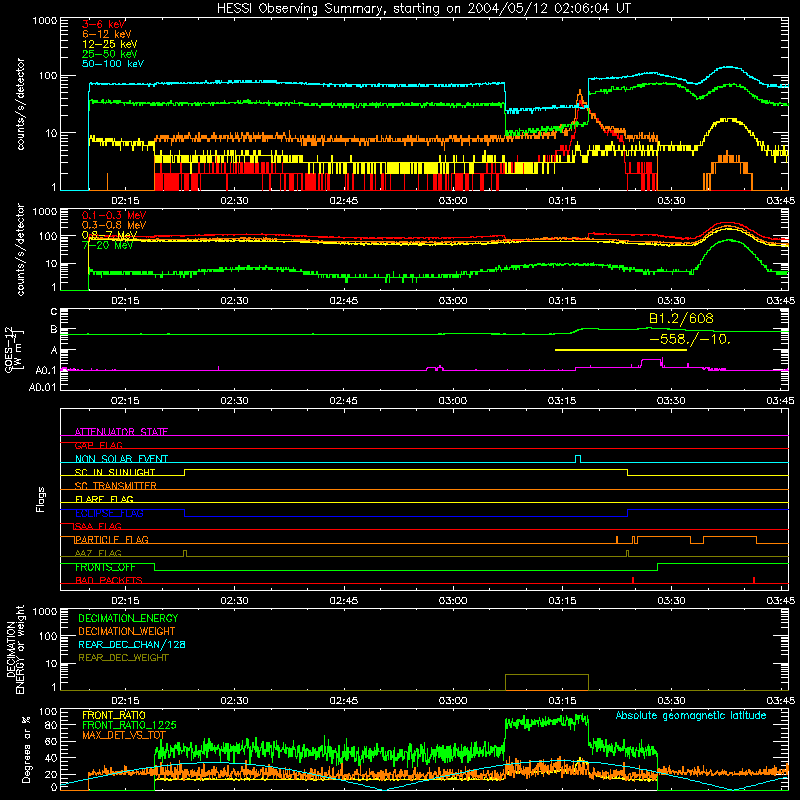This screenshot has width=800, height=800.
Task: Select the PARTICLE_FLAG label
Action: click(x=112, y=539)
